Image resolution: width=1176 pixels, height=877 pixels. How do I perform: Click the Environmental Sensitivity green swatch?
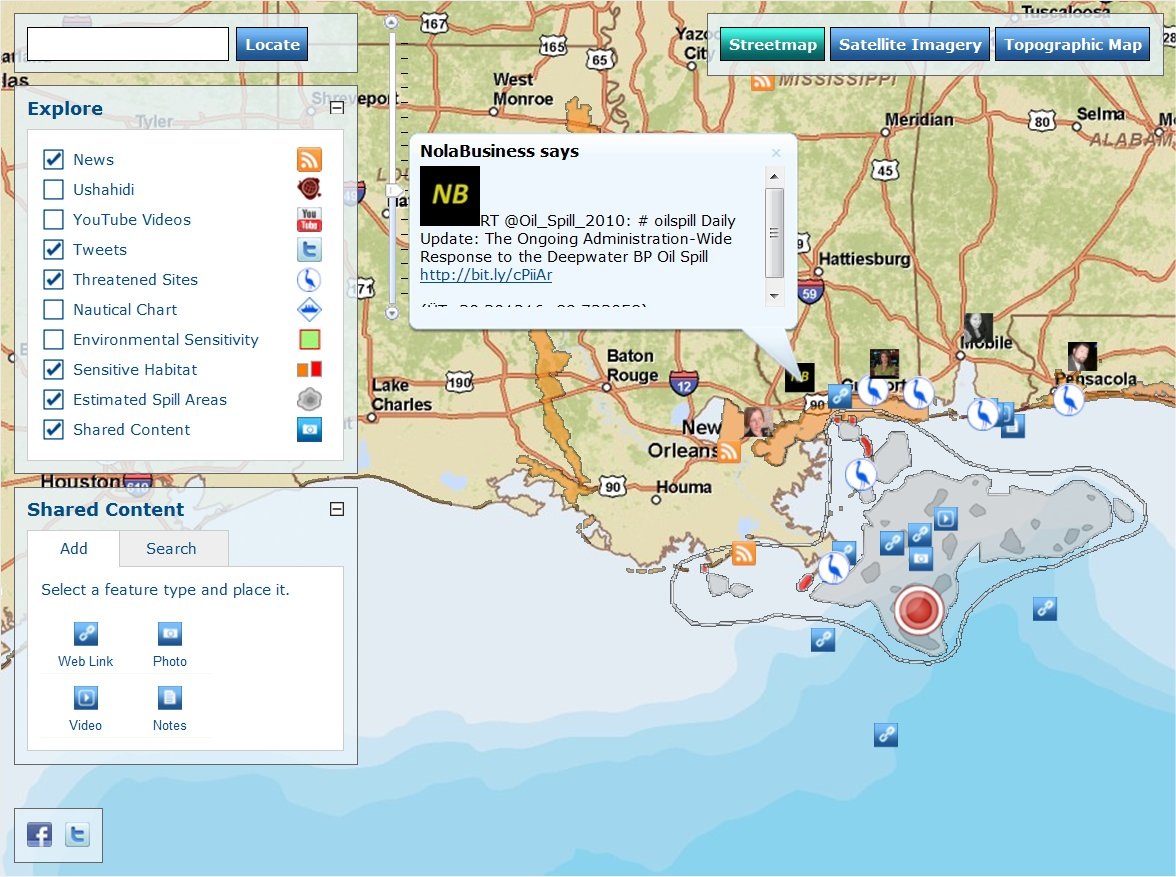309,339
